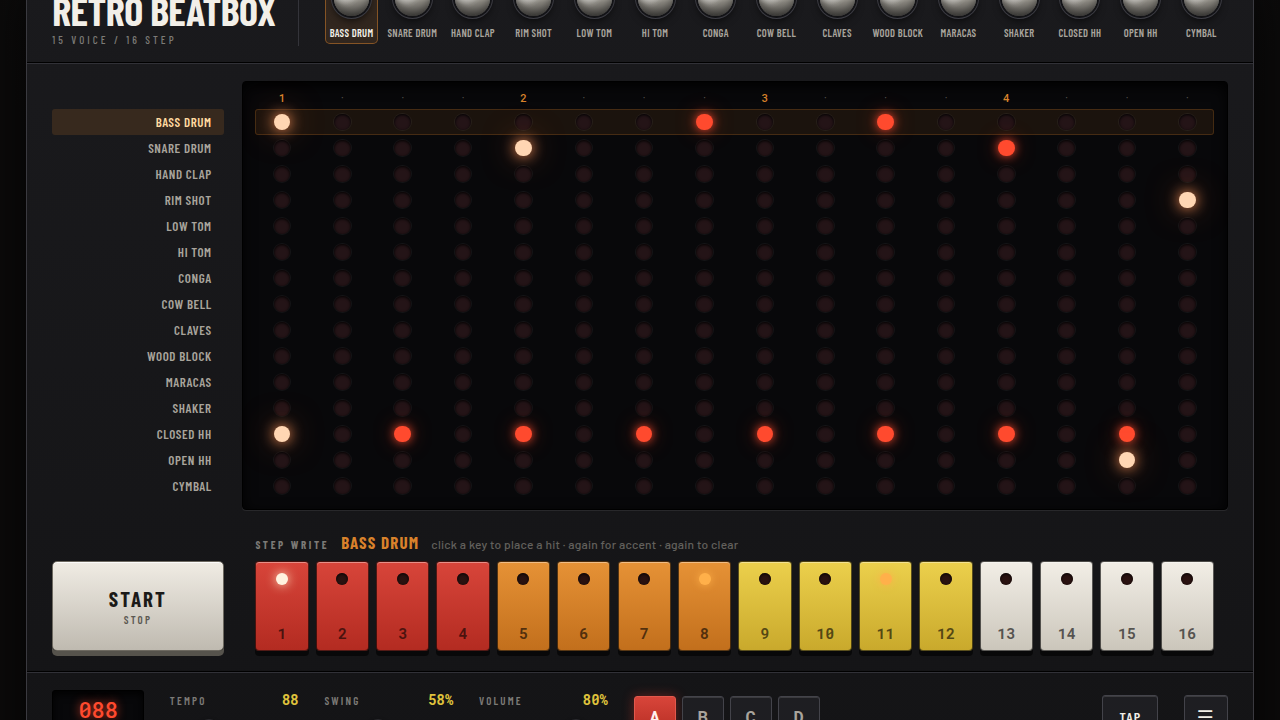Hit step write key 11
Image resolution: width=1280 pixels, height=720 pixels.
point(885,606)
